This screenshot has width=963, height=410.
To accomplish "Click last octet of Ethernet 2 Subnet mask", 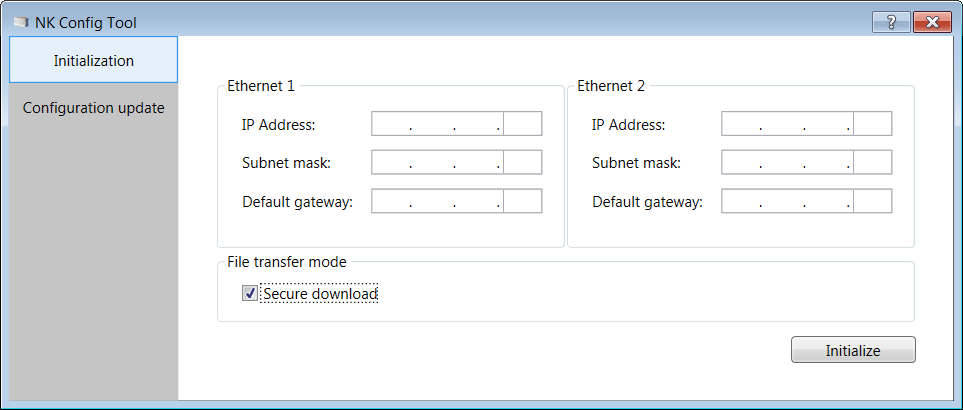I will point(872,163).
